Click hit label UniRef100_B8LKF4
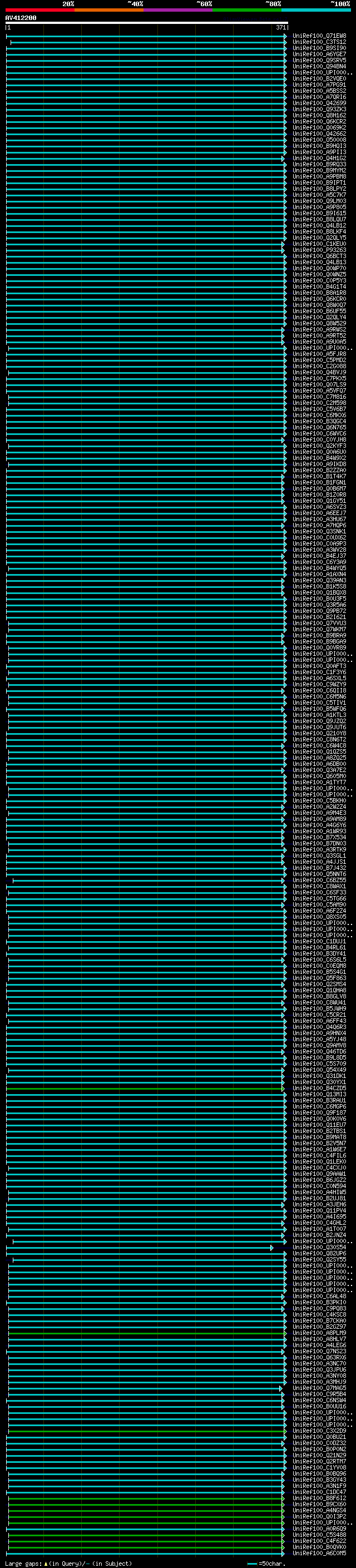The width and height of the screenshot is (356, 1568). click(x=319, y=232)
